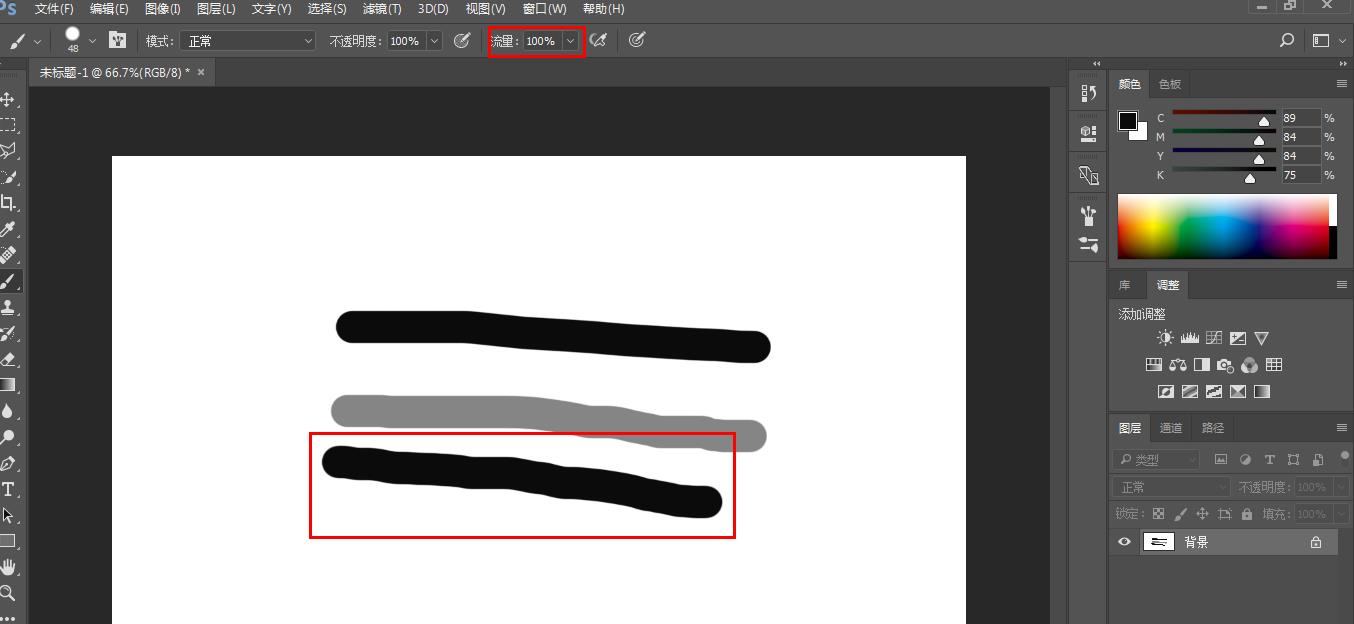
Task: Enable airbrush-style build-up effect
Action: (x=598, y=41)
